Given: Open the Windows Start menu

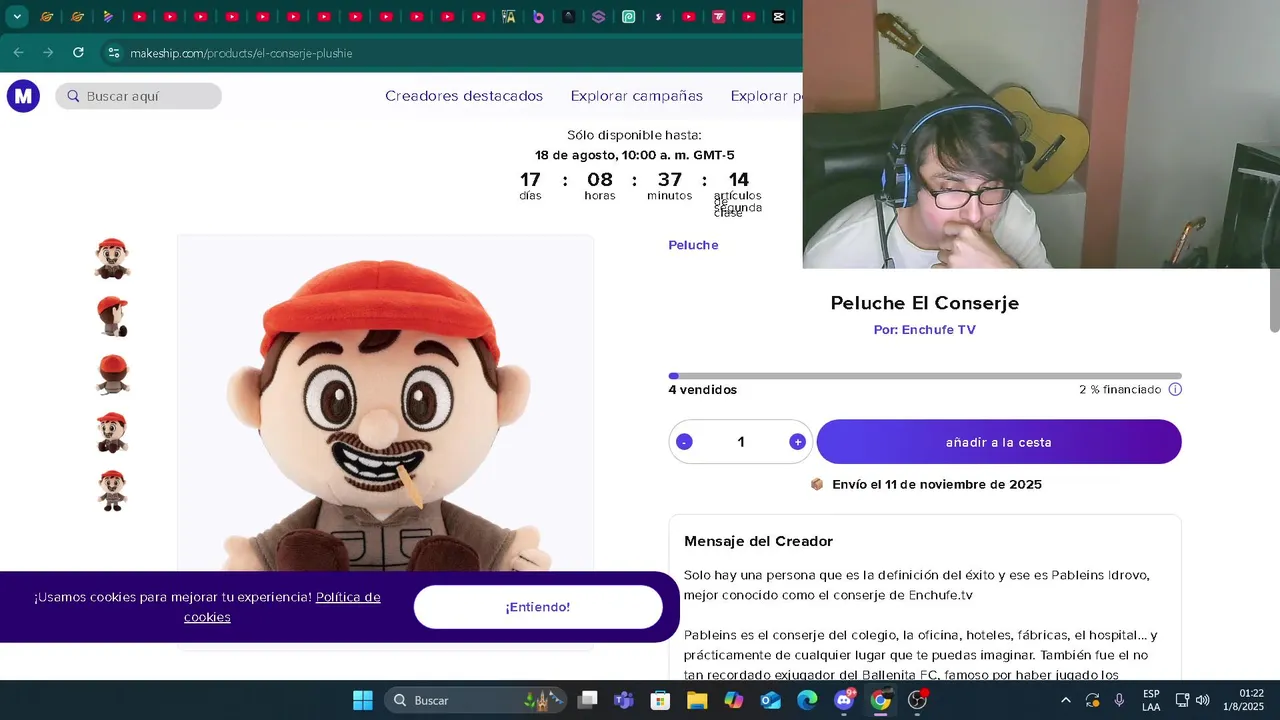Looking at the screenshot, I should pyautogui.click(x=363, y=700).
